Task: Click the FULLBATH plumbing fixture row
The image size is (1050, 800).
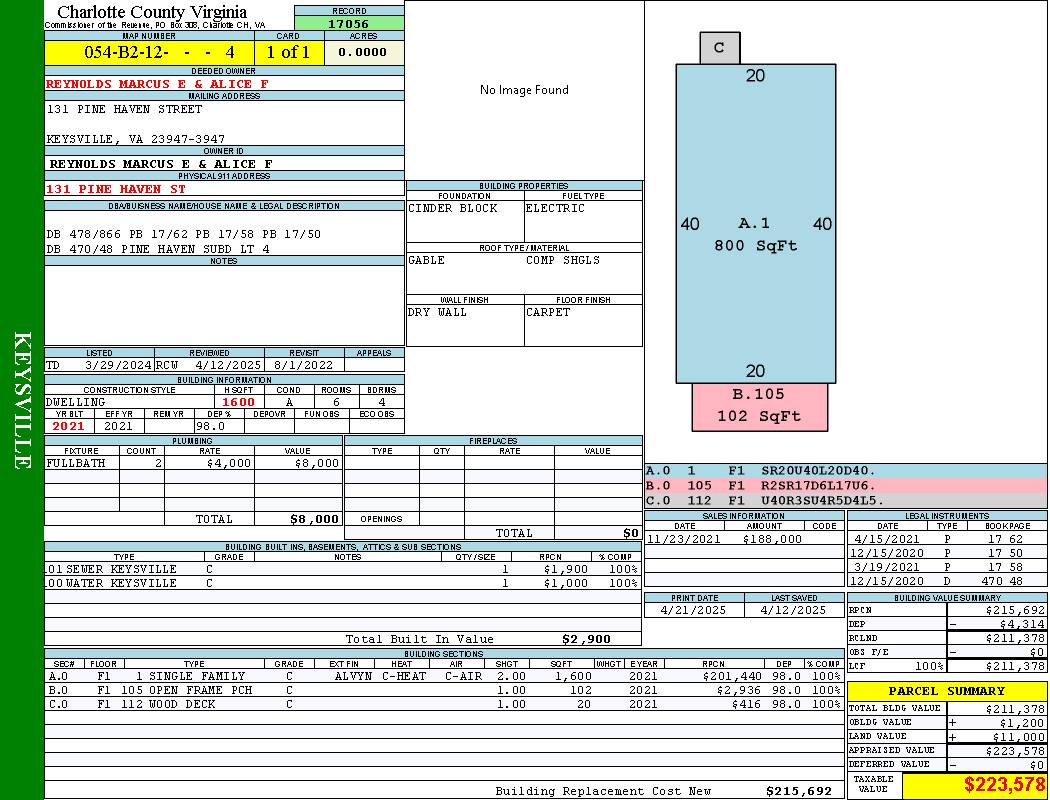Action: pos(193,464)
